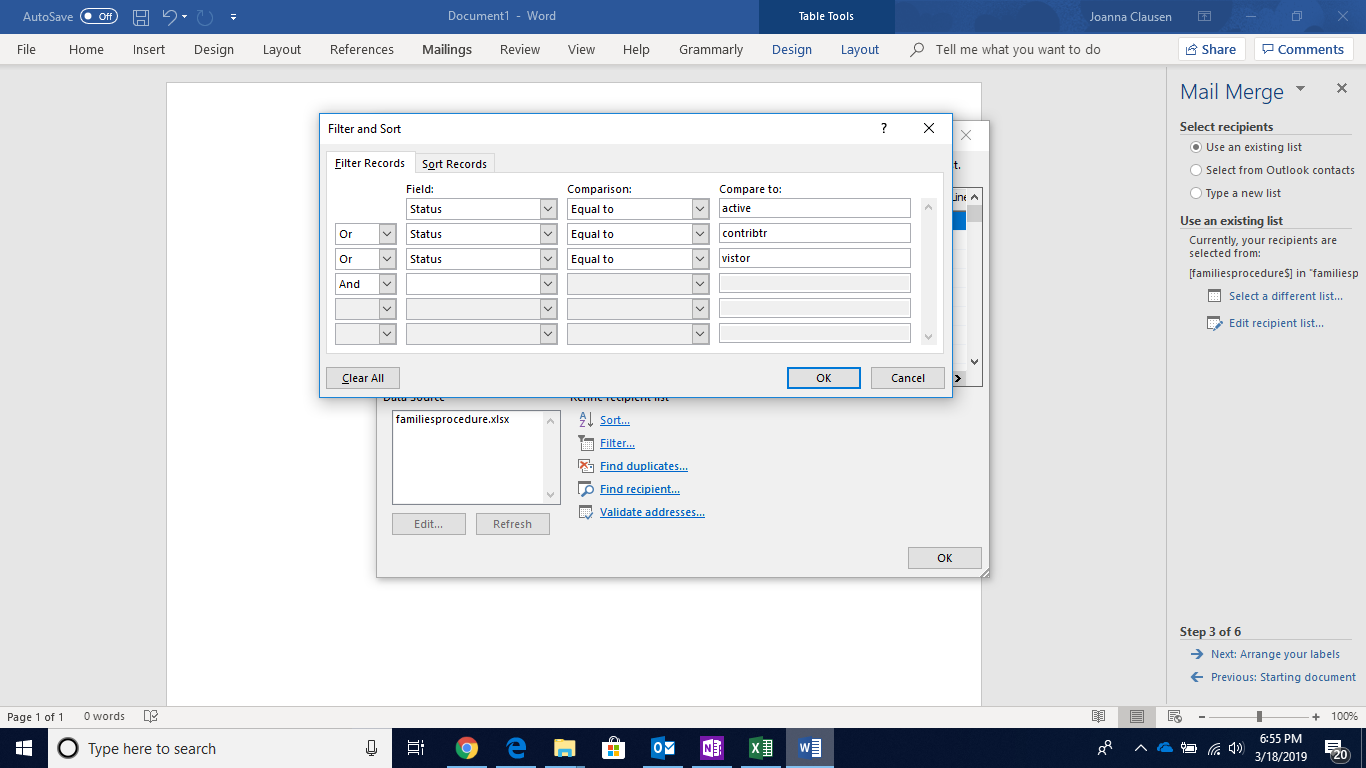Toggle the AutoSave switch
The height and width of the screenshot is (768, 1366).
tap(99, 17)
